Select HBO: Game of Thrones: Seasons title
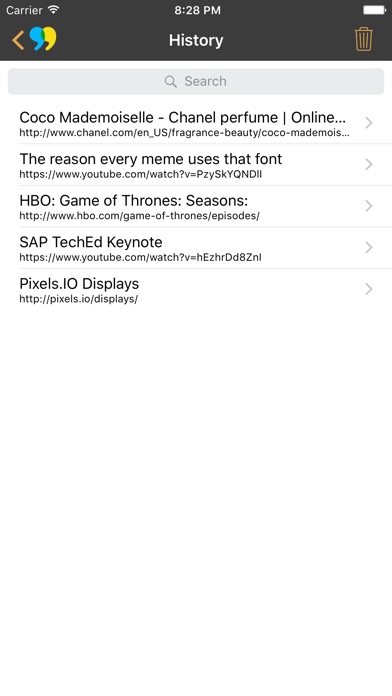The height and width of the screenshot is (696, 392). point(134,201)
